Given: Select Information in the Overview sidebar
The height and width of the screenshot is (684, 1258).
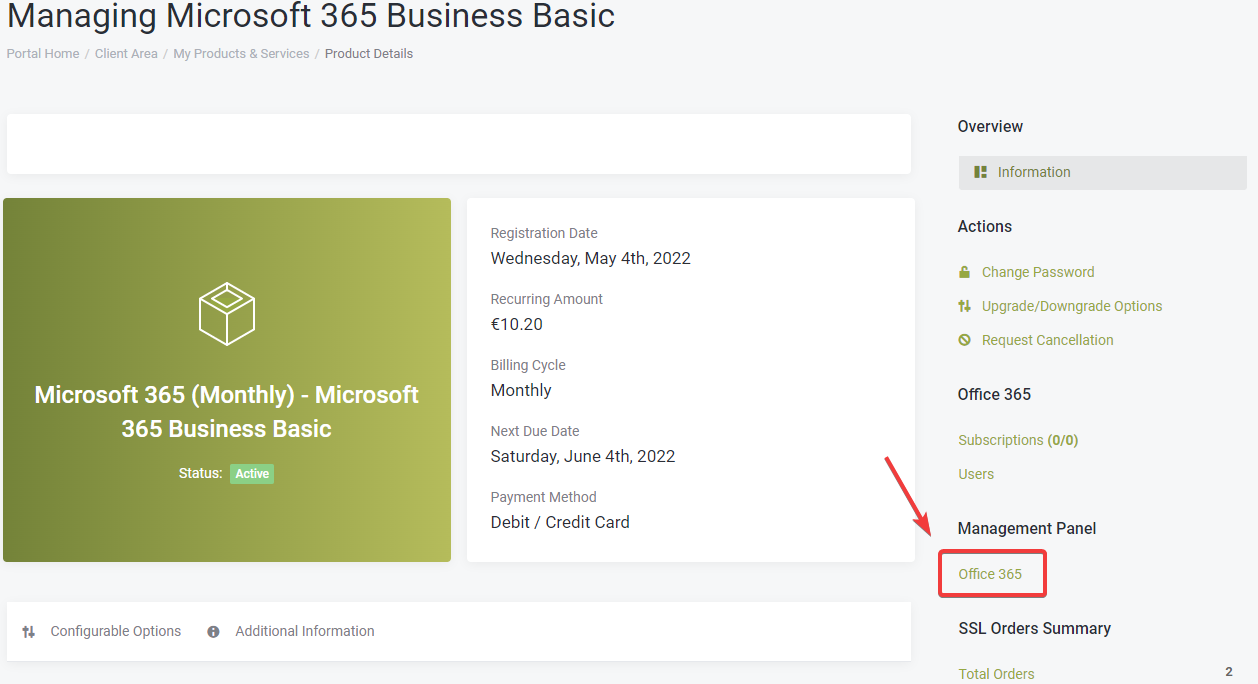Looking at the screenshot, I should click(x=1103, y=172).
